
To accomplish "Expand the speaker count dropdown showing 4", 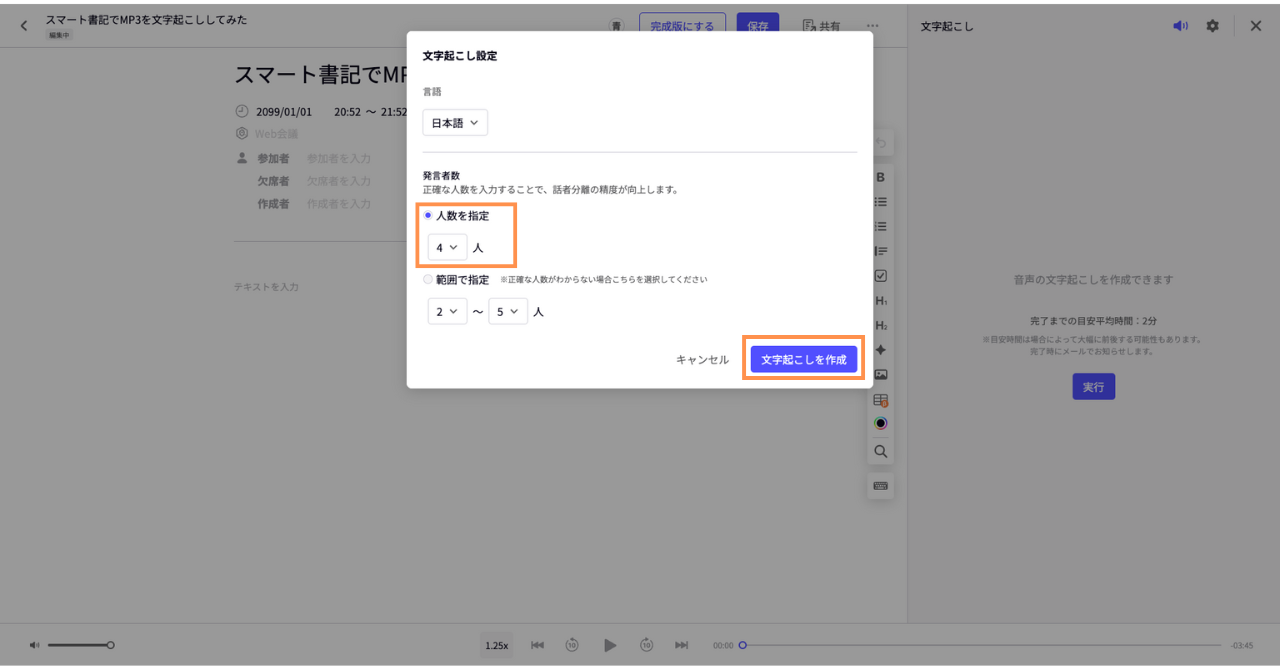I will click(x=447, y=247).
